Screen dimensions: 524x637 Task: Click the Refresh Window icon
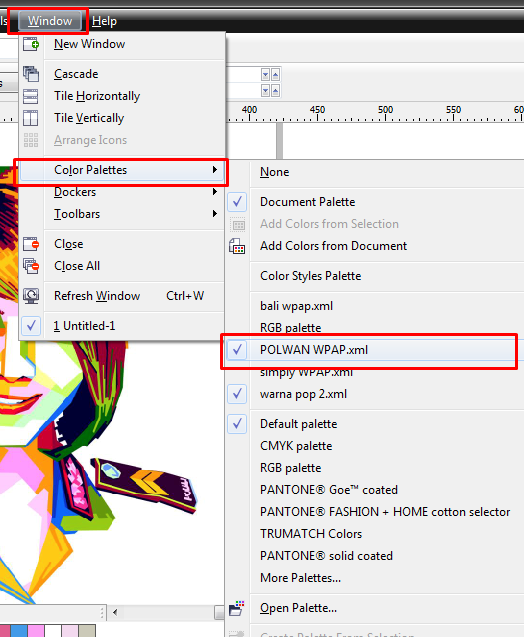coord(31,296)
